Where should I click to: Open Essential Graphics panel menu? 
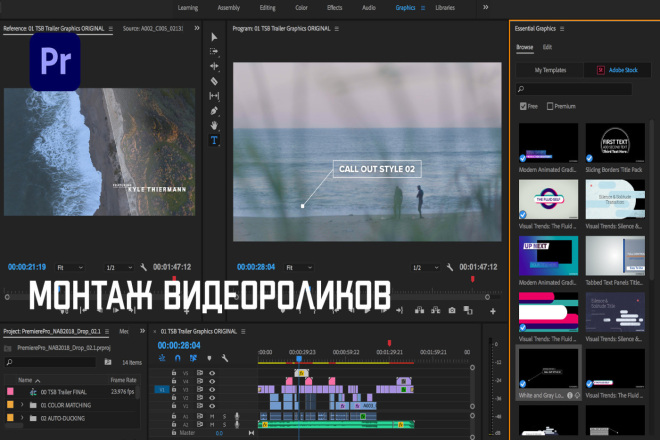click(x=562, y=29)
